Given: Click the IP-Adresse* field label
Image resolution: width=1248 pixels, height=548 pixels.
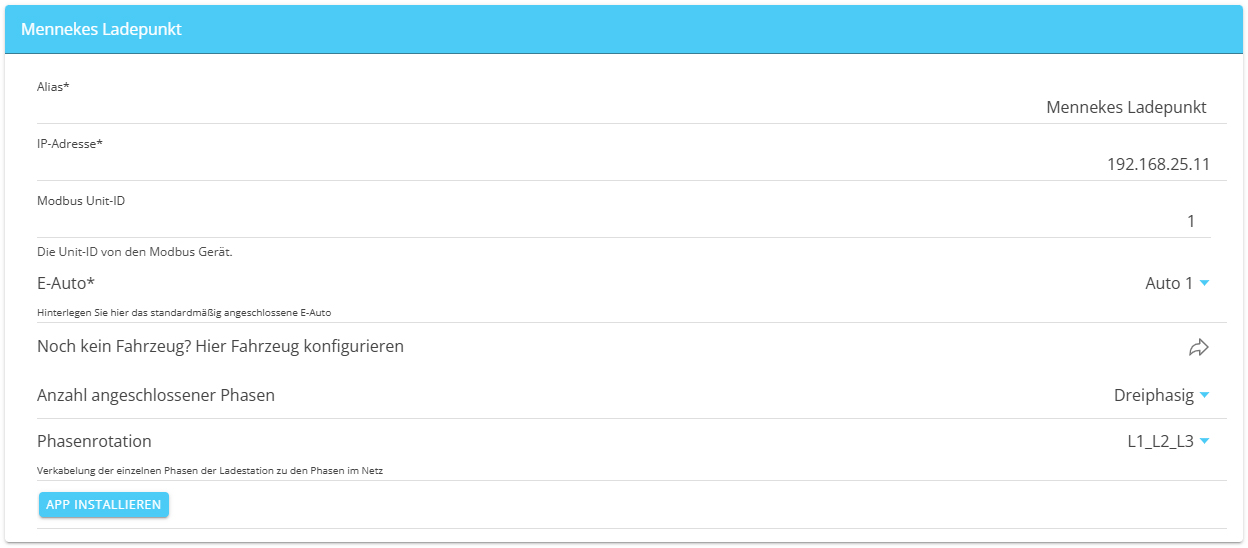Looking at the screenshot, I should tap(70, 143).
